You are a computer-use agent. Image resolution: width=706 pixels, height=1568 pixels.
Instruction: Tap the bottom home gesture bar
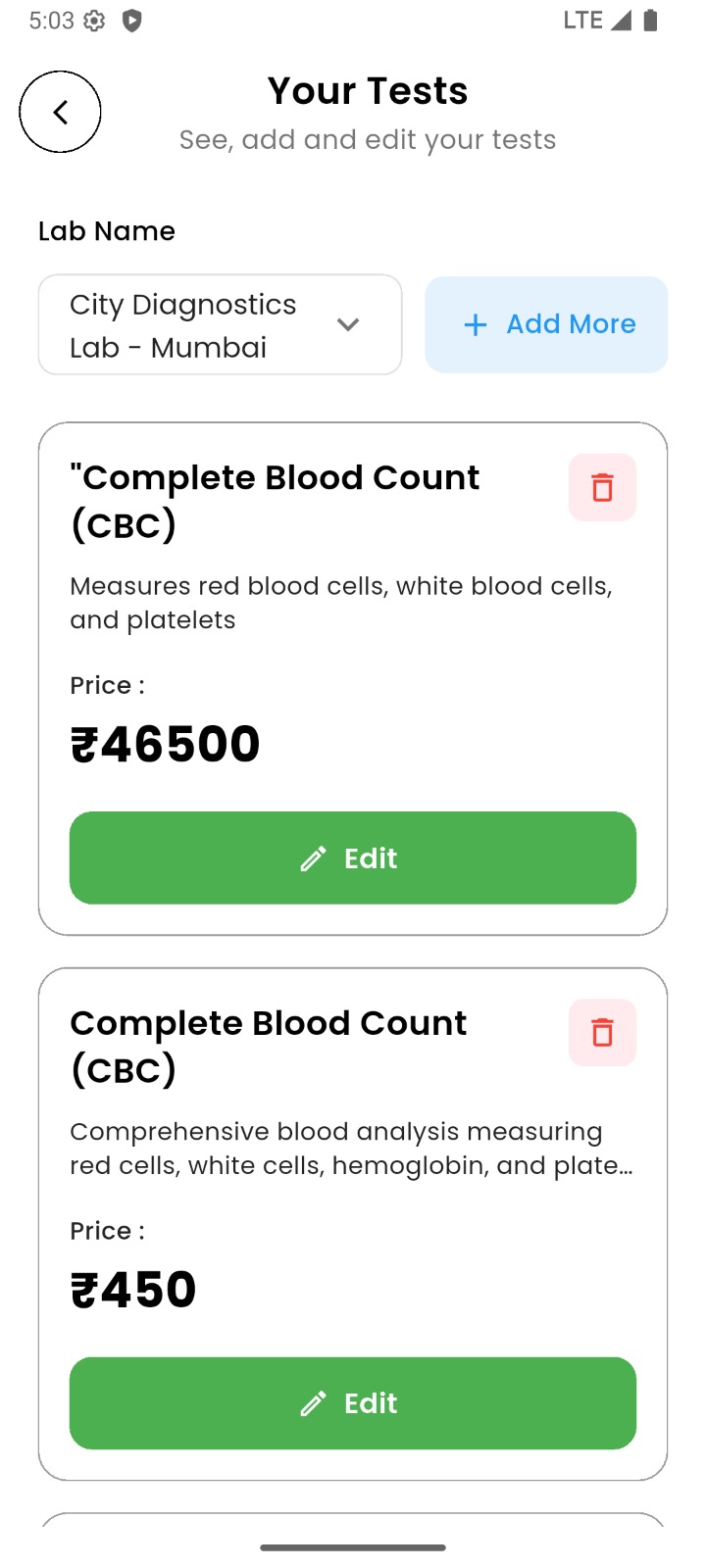[353, 1547]
